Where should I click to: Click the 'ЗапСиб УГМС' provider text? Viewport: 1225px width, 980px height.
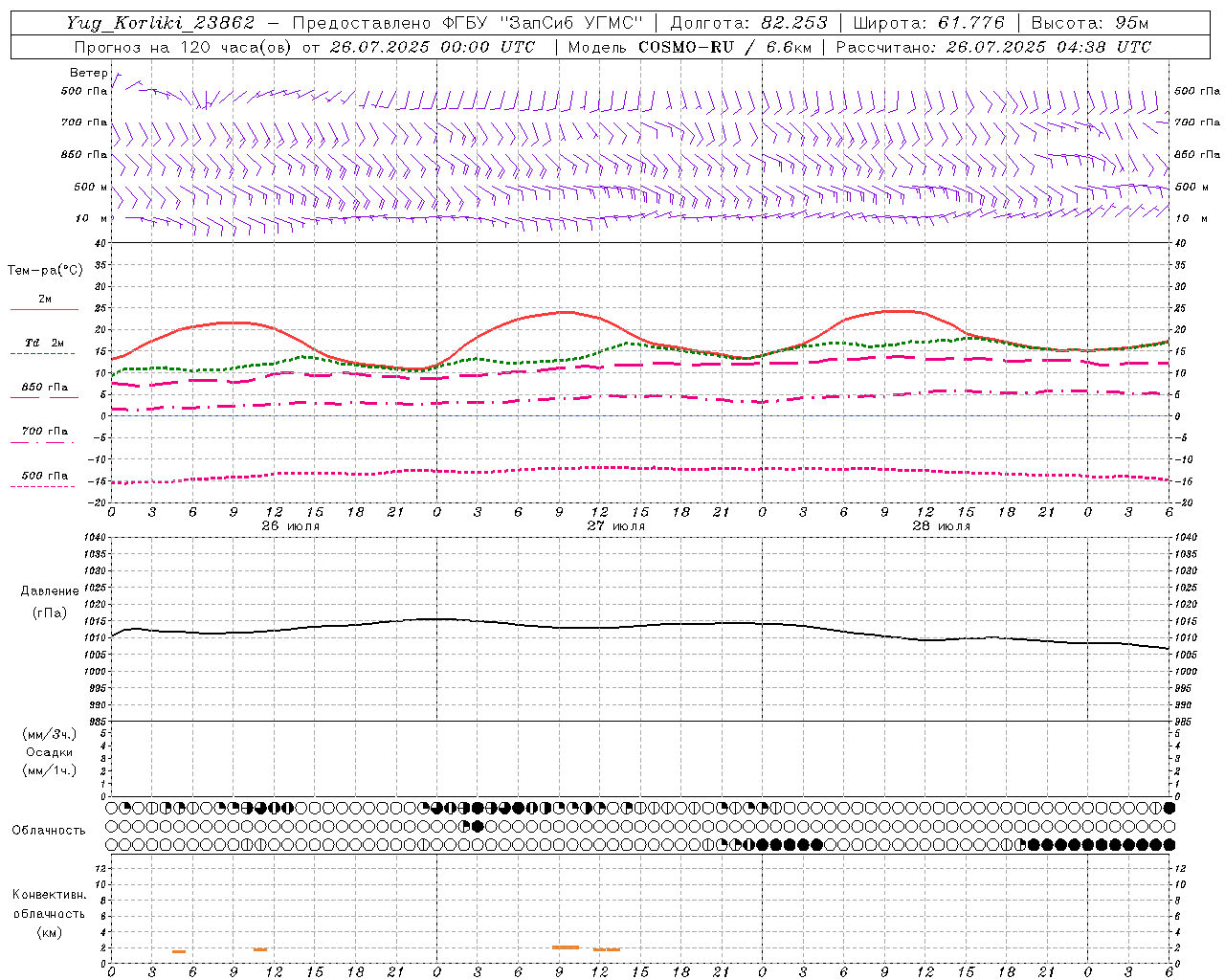(570, 23)
